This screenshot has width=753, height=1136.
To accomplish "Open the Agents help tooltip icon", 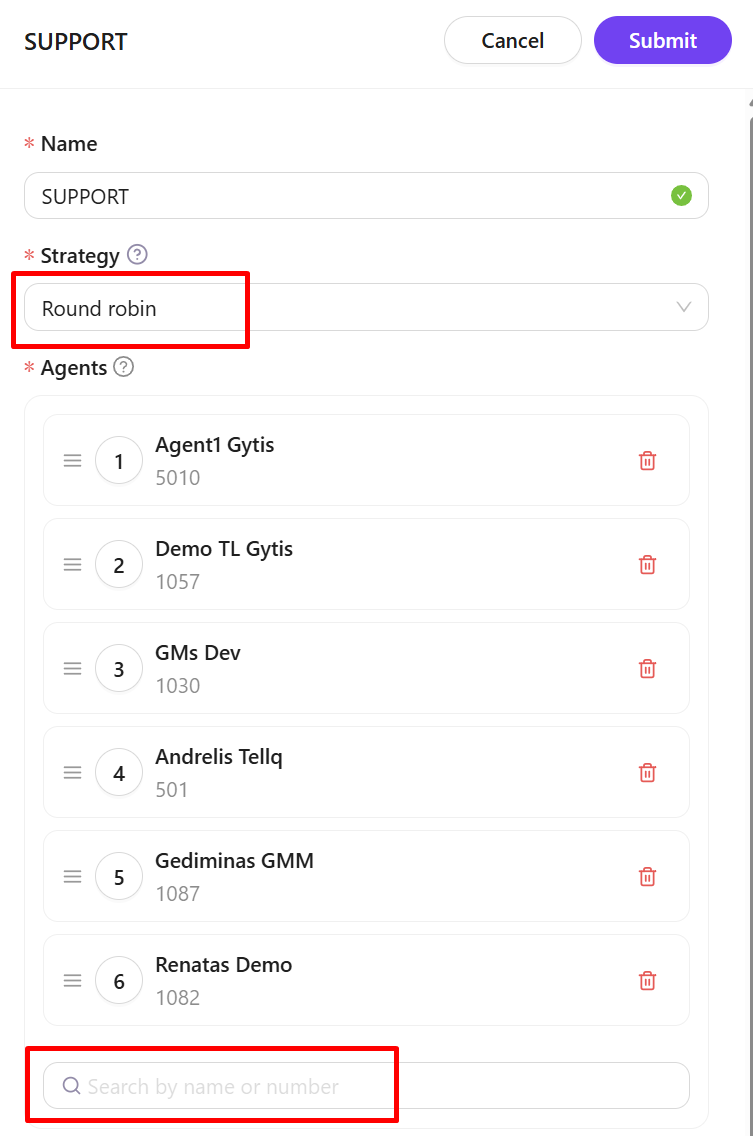I will pyautogui.click(x=124, y=367).
